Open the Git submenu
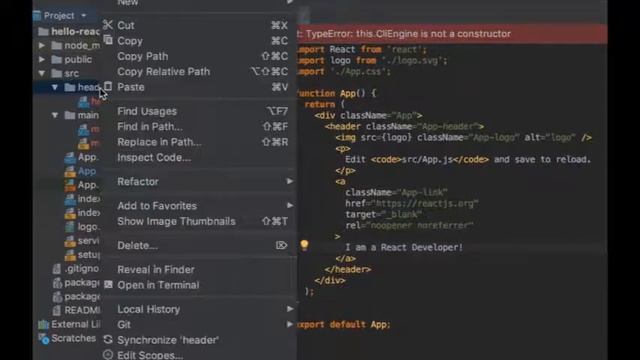Viewport: 640px width, 360px height. [198, 325]
